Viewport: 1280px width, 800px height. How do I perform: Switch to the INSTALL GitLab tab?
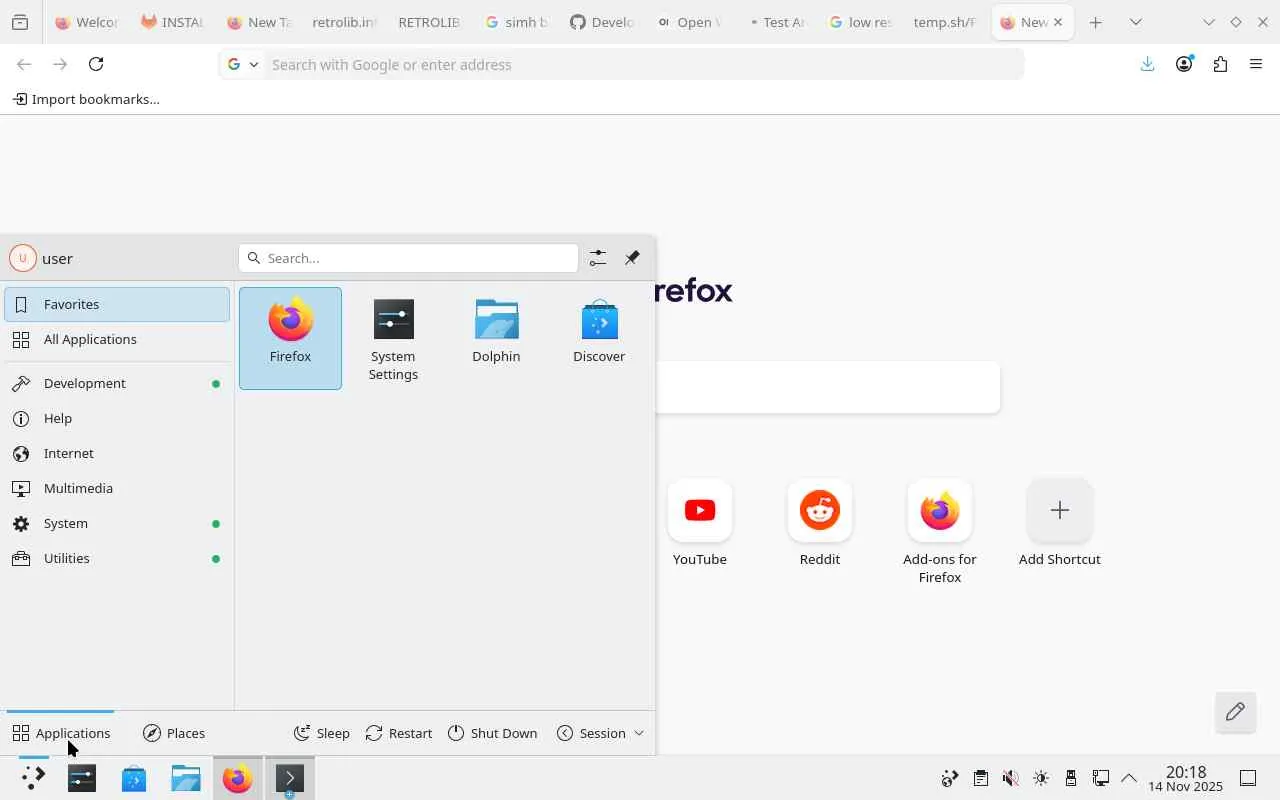(x=173, y=22)
